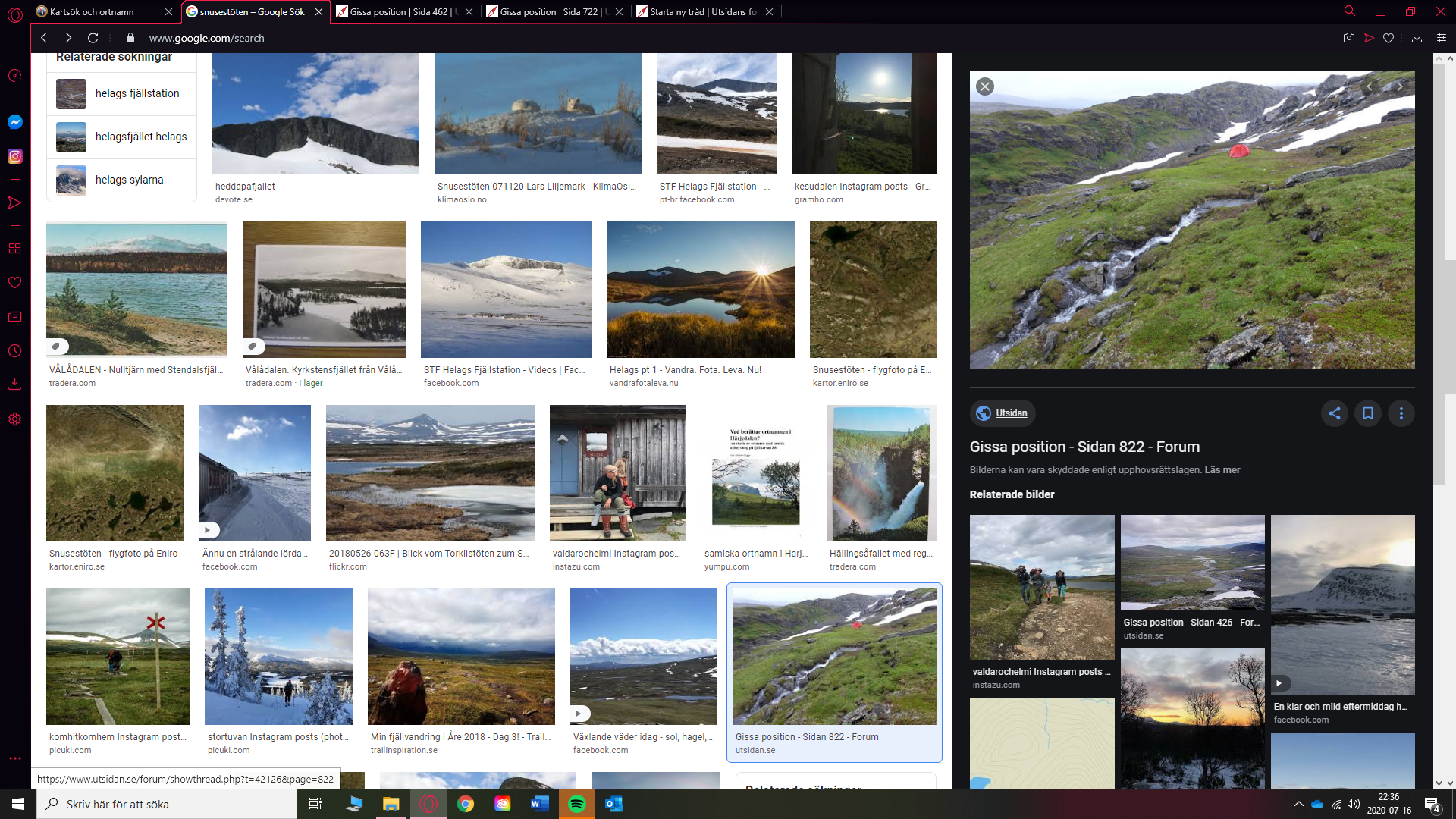Viewport: 1456px width, 819px height.
Task: Open bookmarks heart in sidebar
Action: click(x=14, y=282)
